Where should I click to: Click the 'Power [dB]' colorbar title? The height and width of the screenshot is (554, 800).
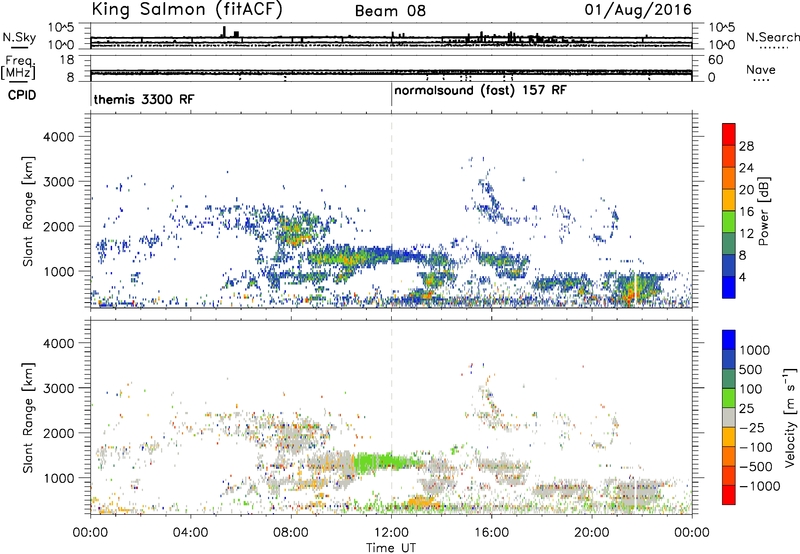(764, 211)
